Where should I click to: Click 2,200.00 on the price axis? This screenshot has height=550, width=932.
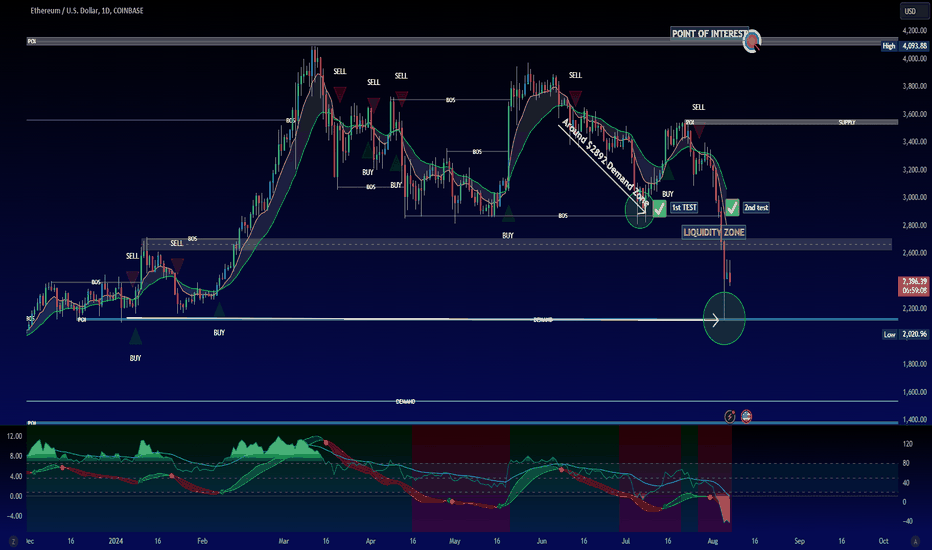coord(914,309)
